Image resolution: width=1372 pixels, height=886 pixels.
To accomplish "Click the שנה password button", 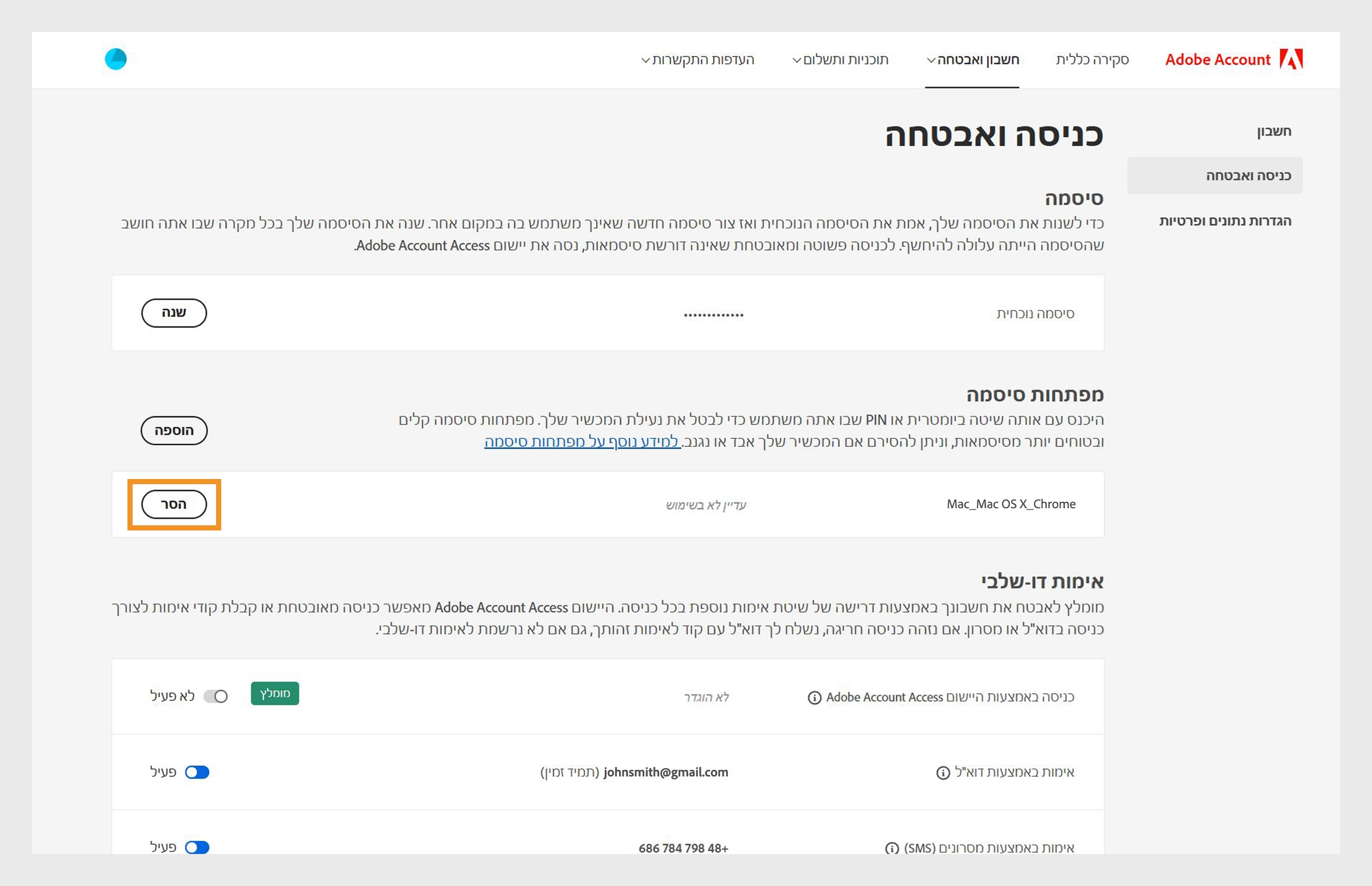I will coord(174,313).
